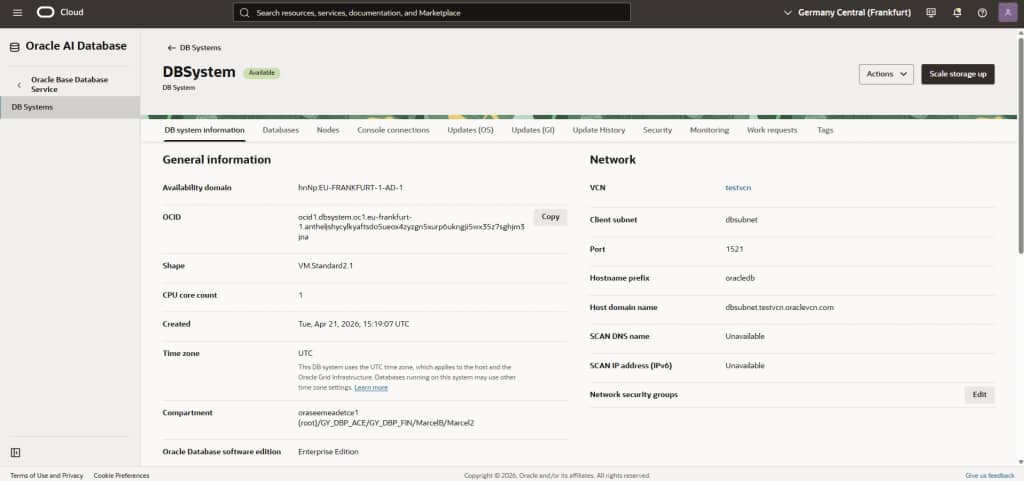Open the notifications bell
The image size is (1024, 481).
pyautogui.click(x=957, y=12)
